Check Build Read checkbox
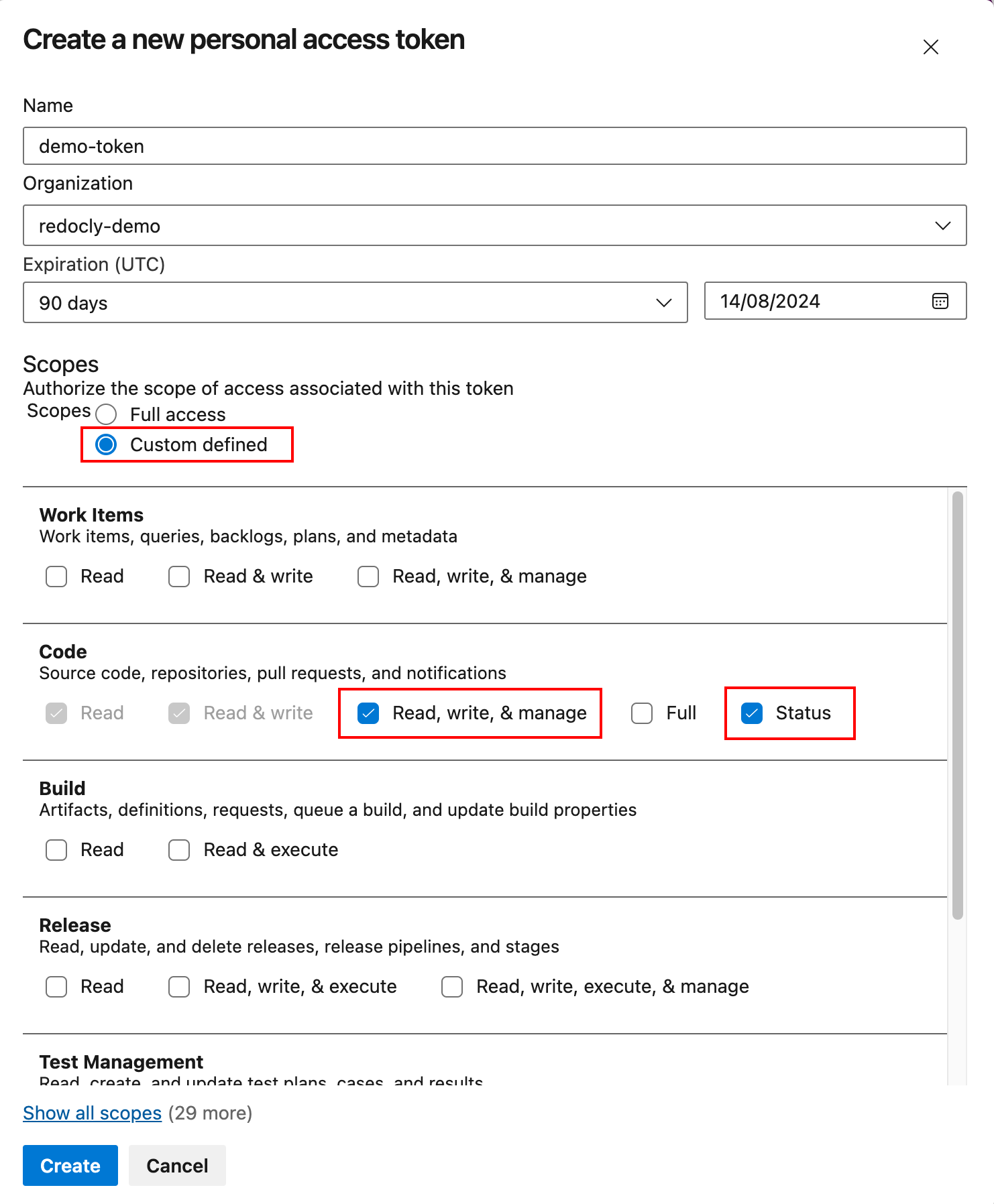The image size is (994, 1204). pyautogui.click(x=56, y=850)
